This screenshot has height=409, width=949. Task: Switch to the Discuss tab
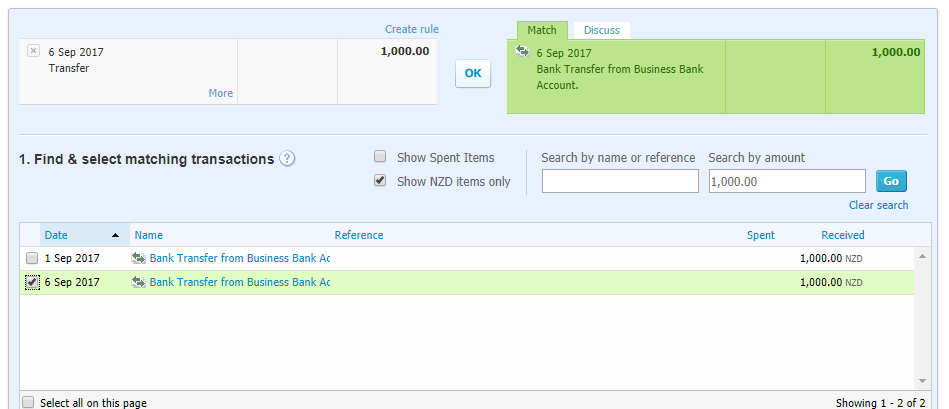pyautogui.click(x=601, y=30)
